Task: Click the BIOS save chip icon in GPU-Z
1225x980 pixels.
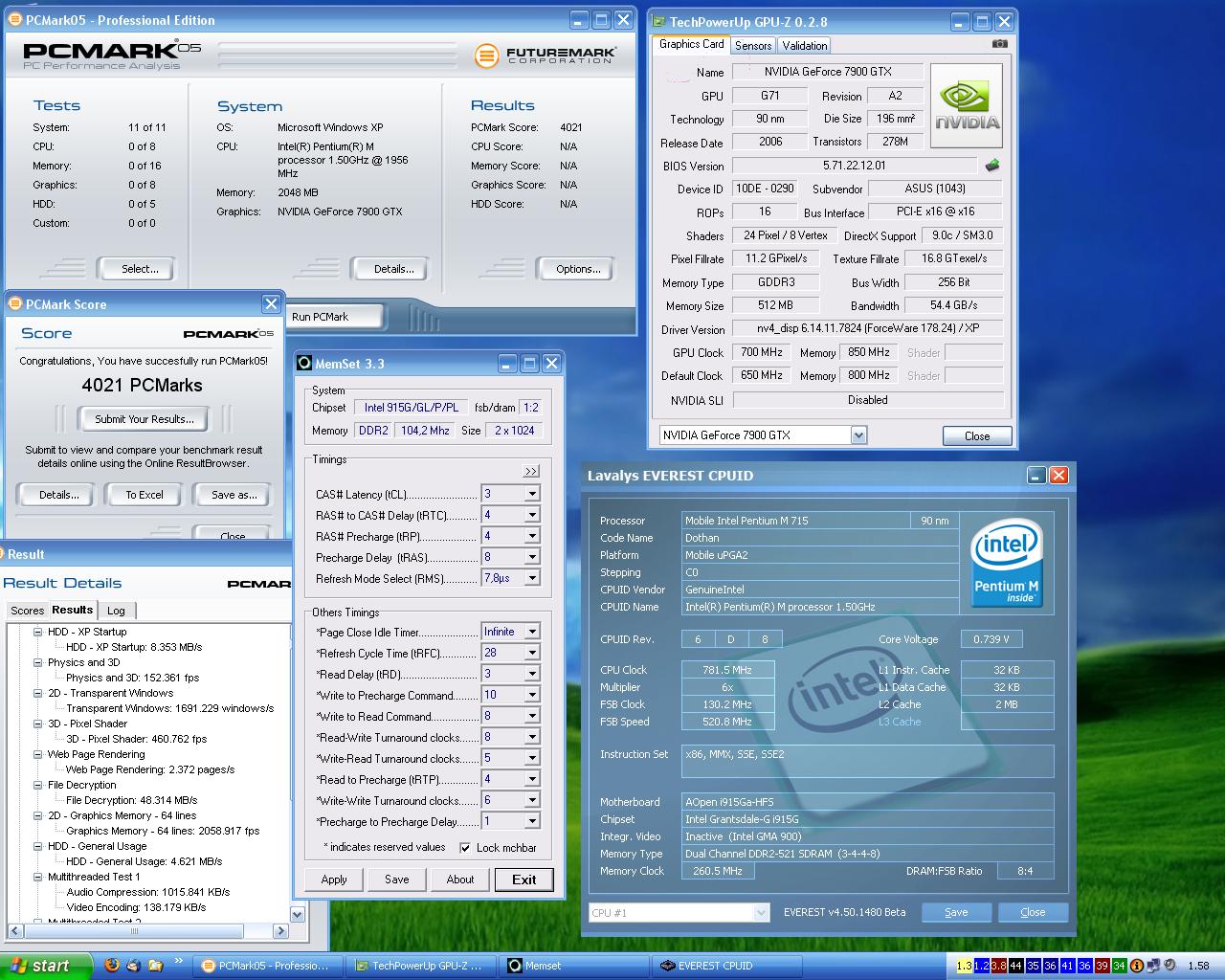Action: point(992,165)
